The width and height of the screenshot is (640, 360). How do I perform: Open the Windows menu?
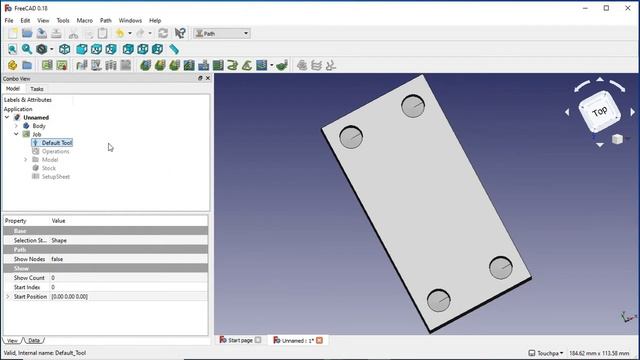click(x=130, y=20)
